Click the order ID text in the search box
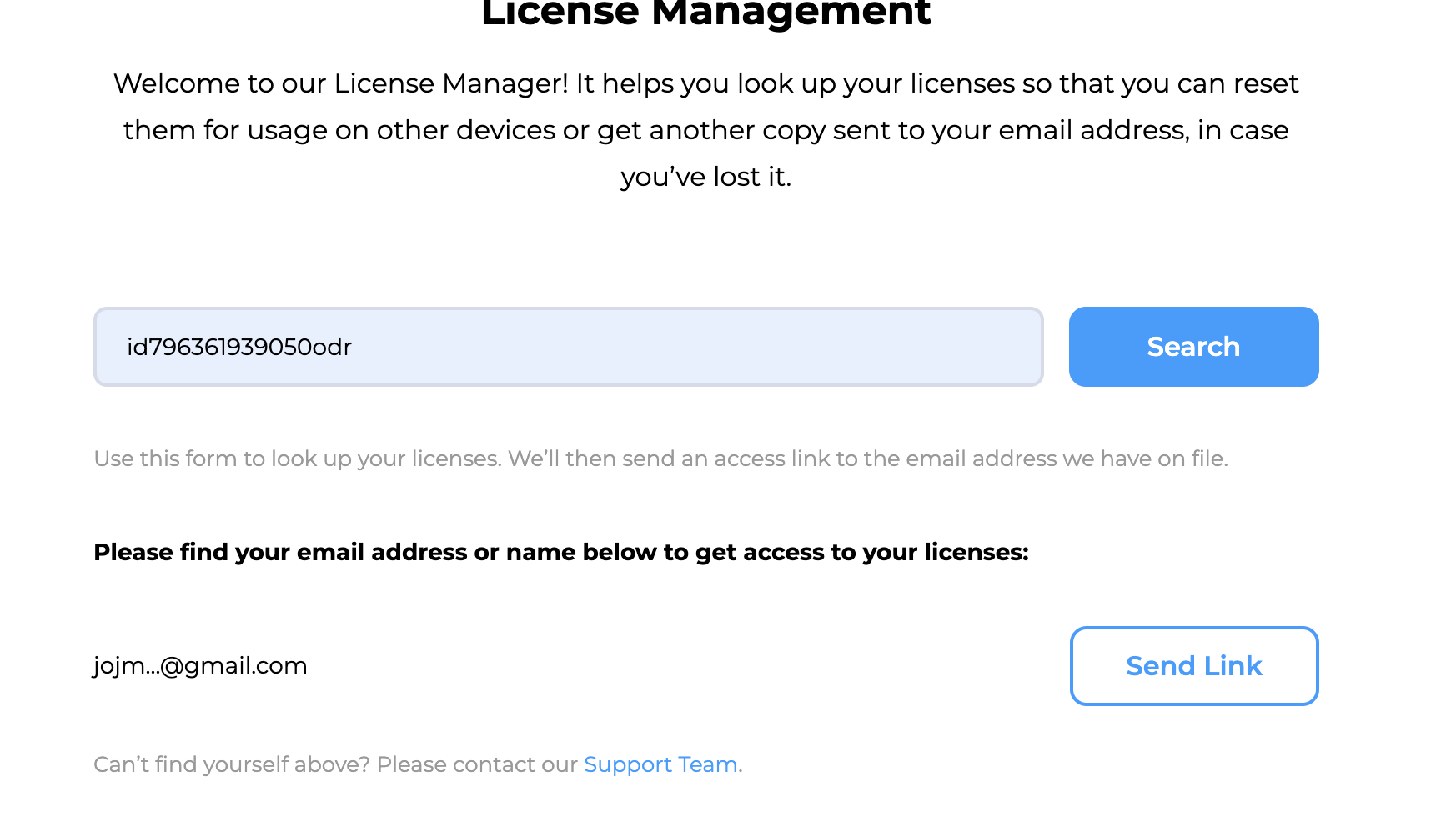The height and width of the screenshot is (837, 1456). pyautogui.click(x=239, y=347)
